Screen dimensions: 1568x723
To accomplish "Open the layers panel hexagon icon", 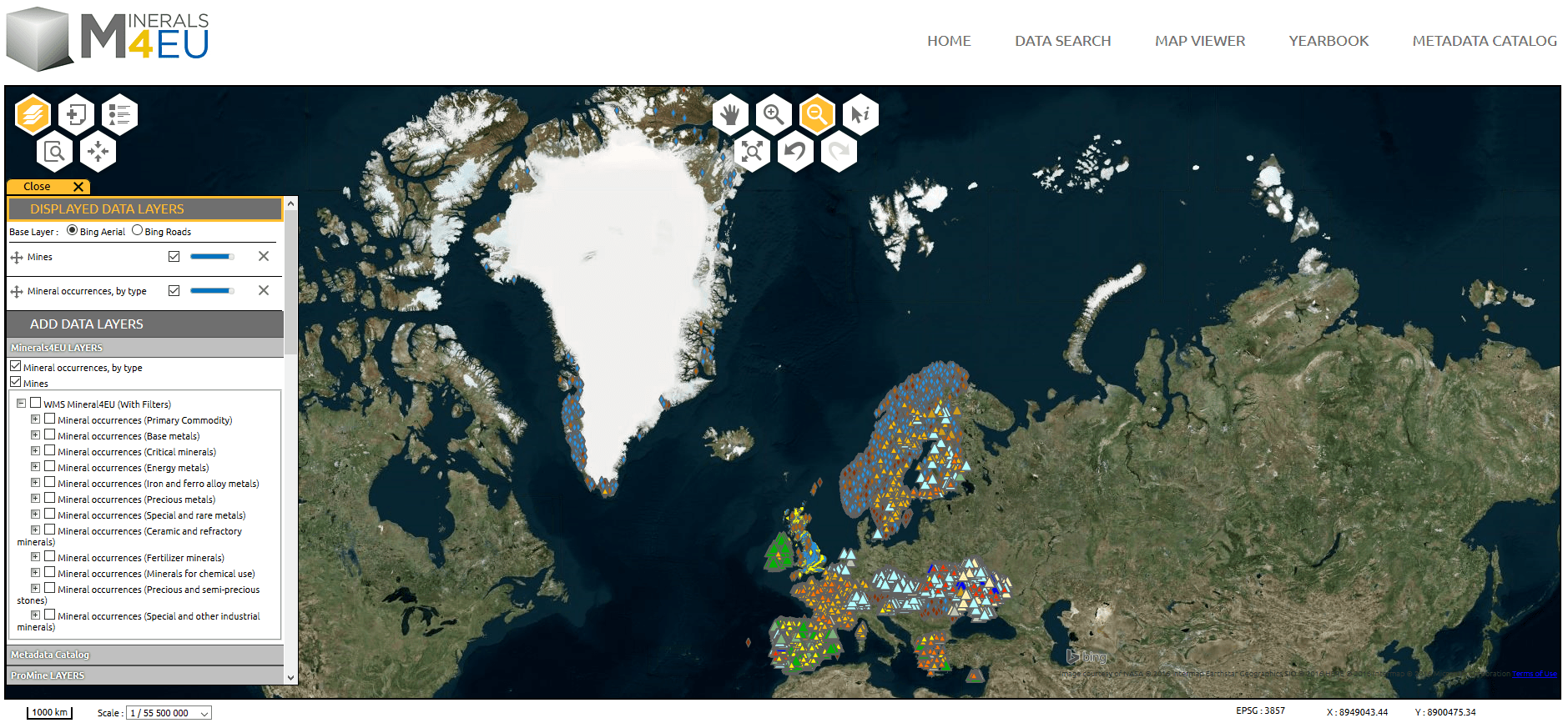I will [x=33, y=114].
